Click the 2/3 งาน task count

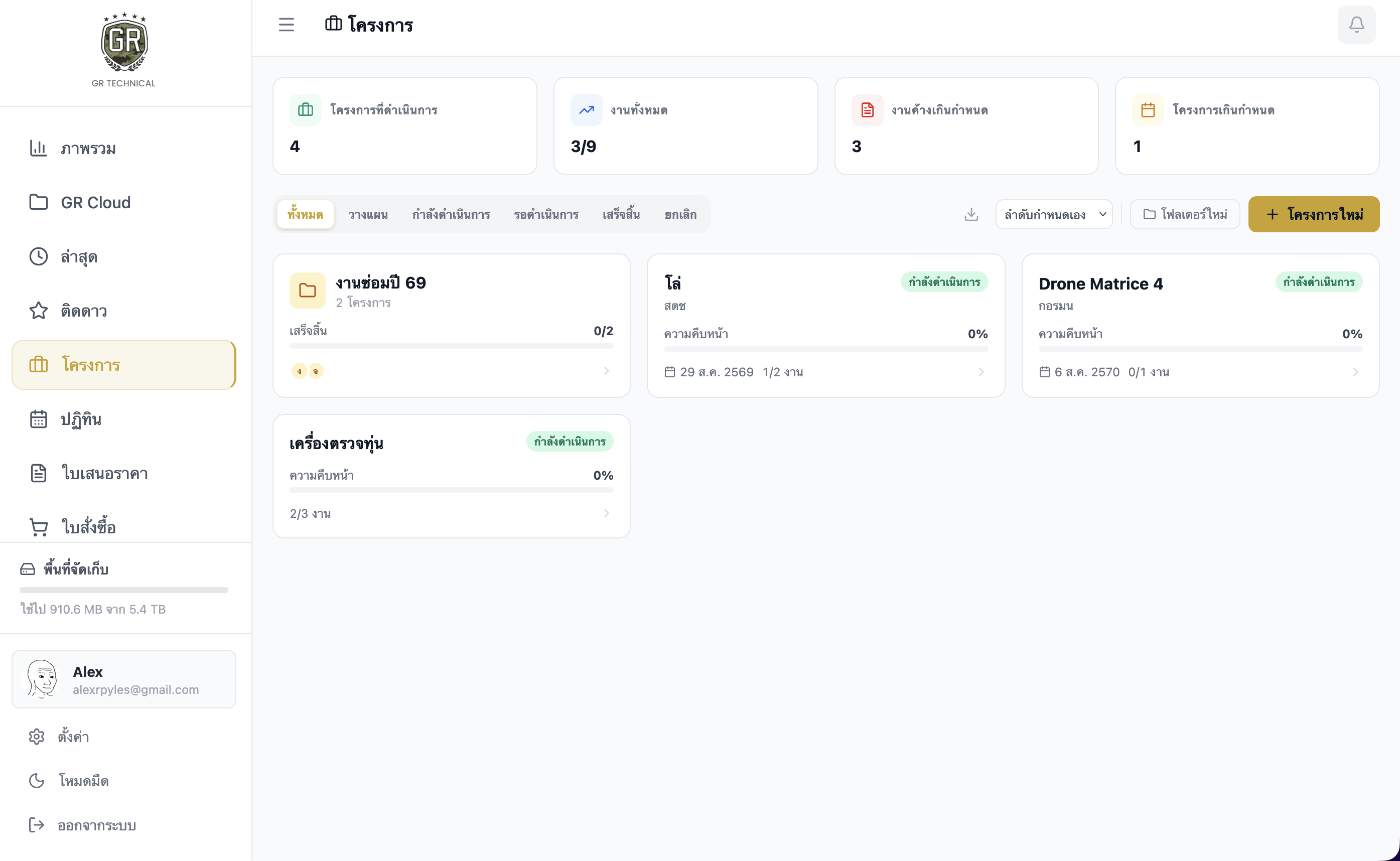pyautogui.click(x=310, y=513)
